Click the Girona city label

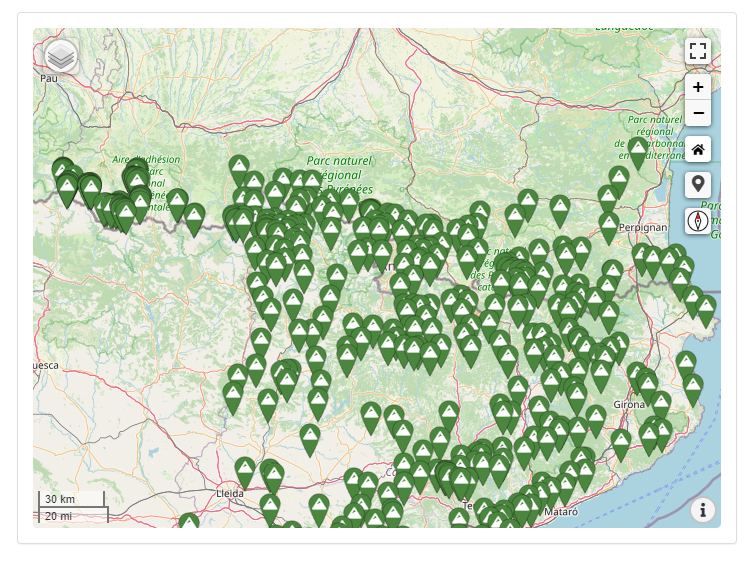[x=629, y=401]
